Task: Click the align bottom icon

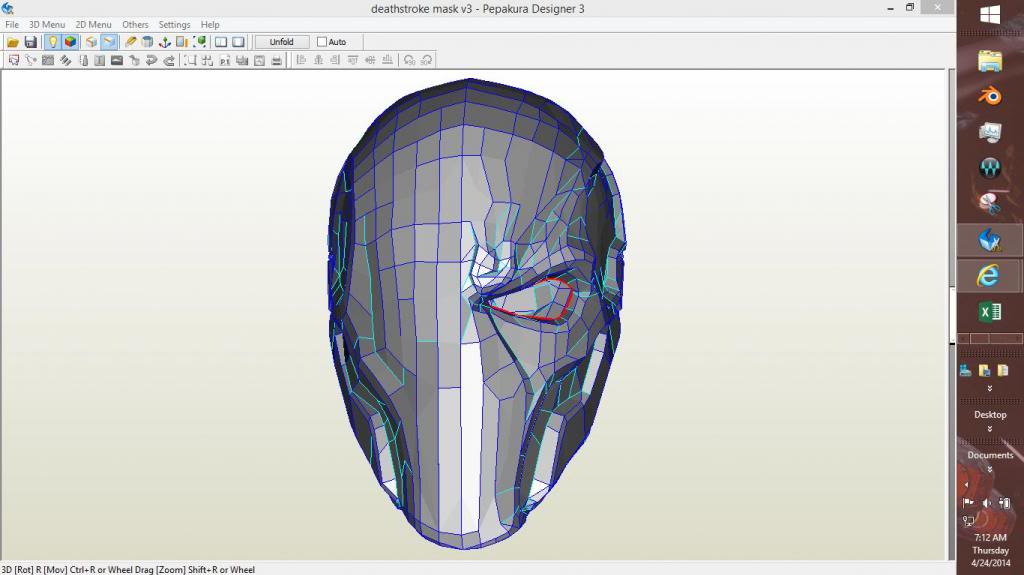Action: [387, 60]
